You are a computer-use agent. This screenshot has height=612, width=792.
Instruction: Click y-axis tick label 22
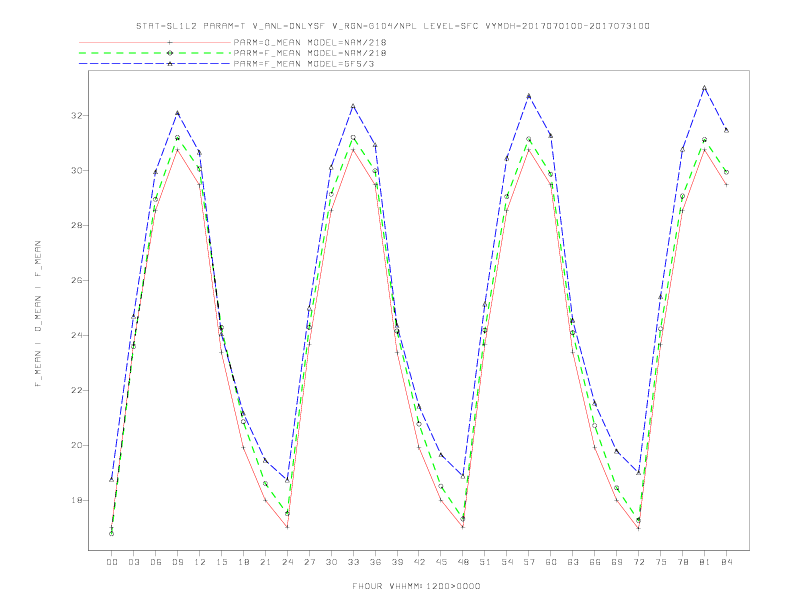point(77,391)
